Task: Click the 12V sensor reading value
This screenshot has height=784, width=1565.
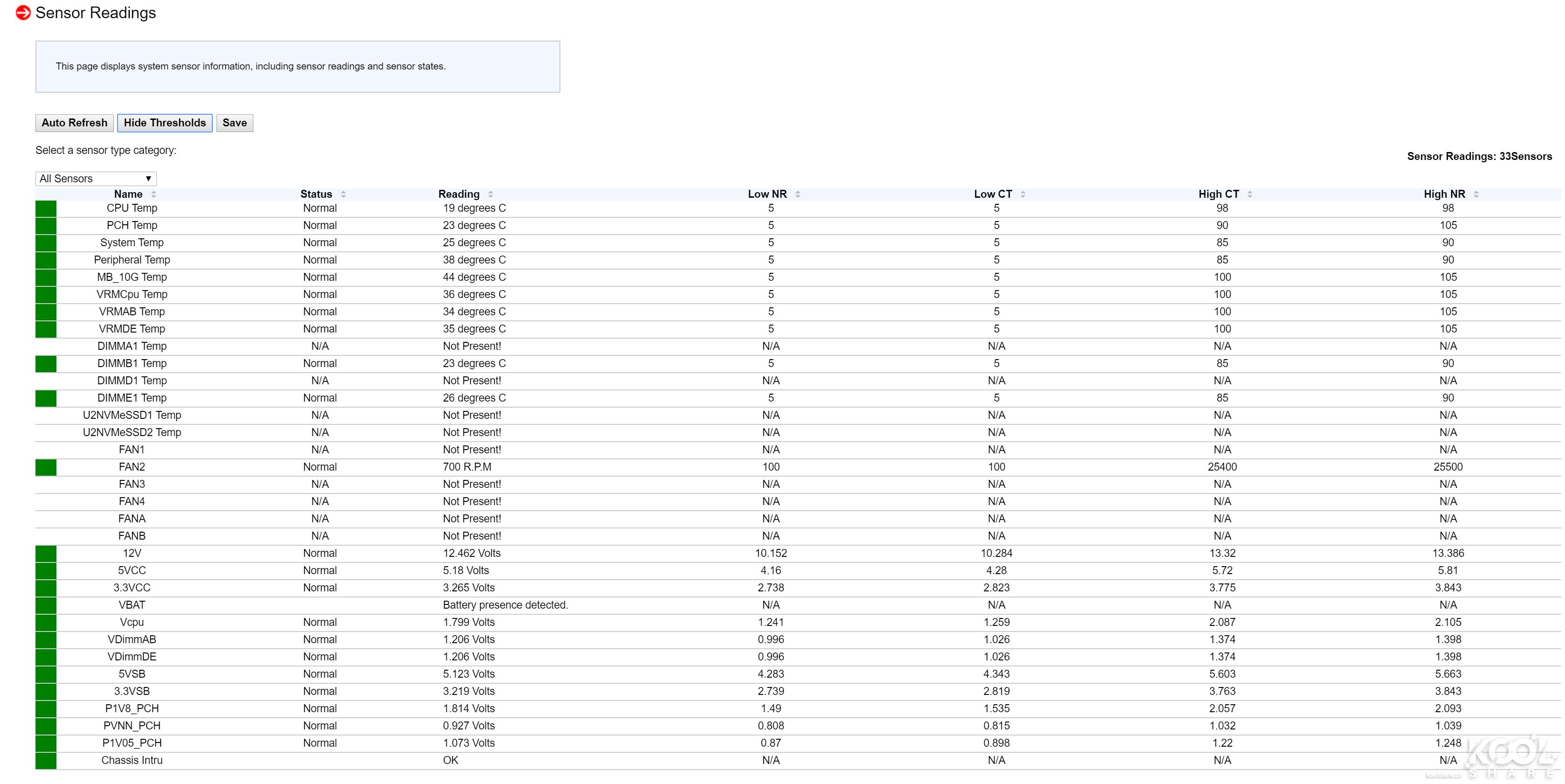Action: click(471, 553)
